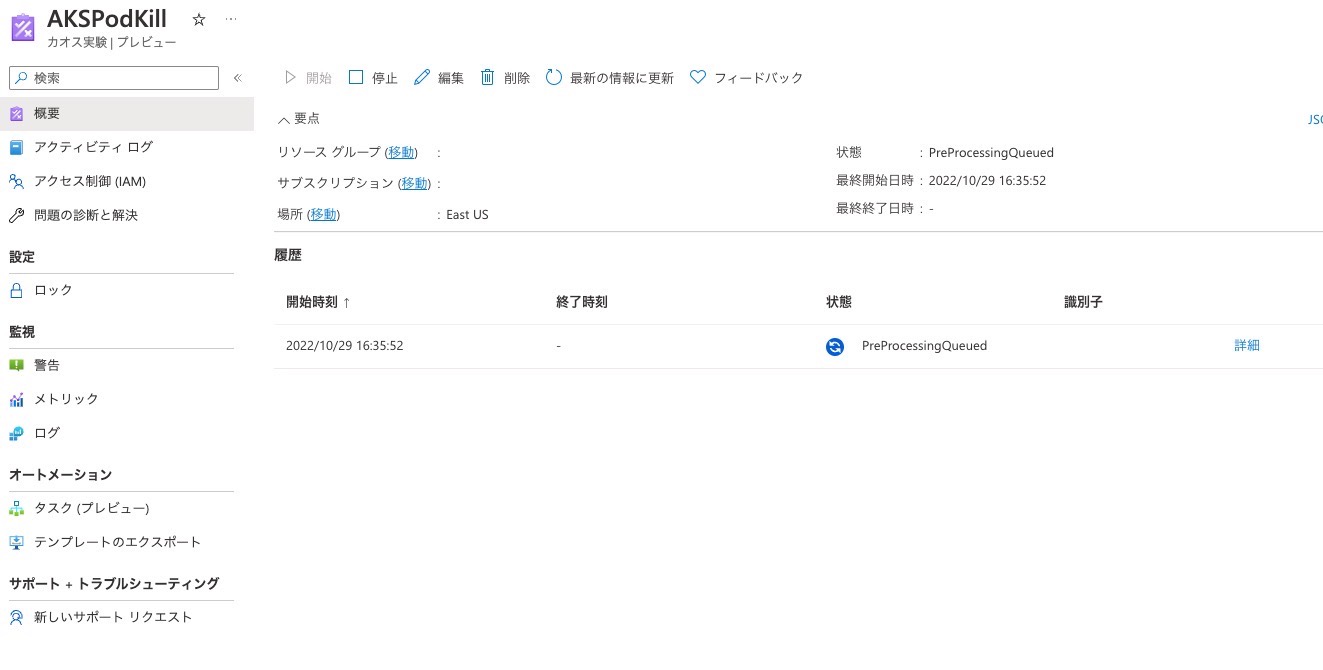The width and height of the screenshot is (1323, 670).
Task: Open 問題の診断と解決
Action: 85,215
